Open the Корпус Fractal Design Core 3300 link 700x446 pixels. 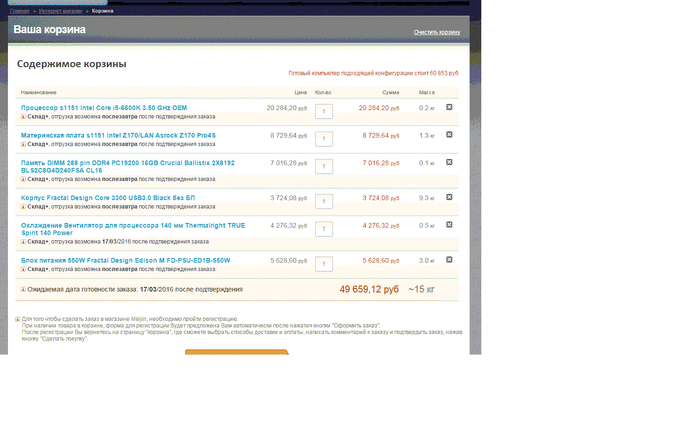108,198
